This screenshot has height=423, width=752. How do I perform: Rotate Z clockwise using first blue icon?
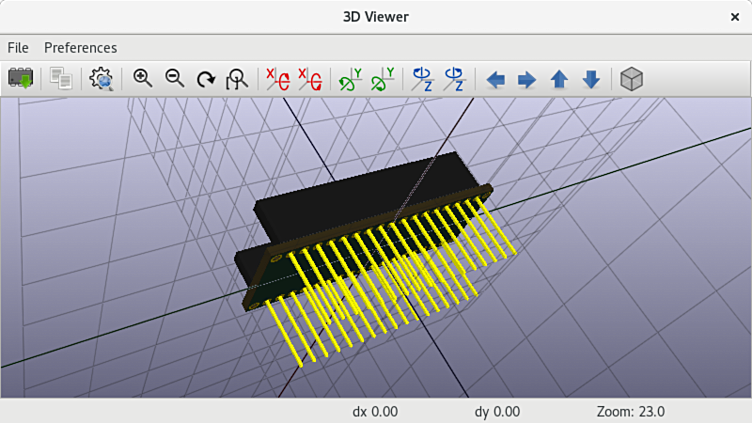[423, 79]
